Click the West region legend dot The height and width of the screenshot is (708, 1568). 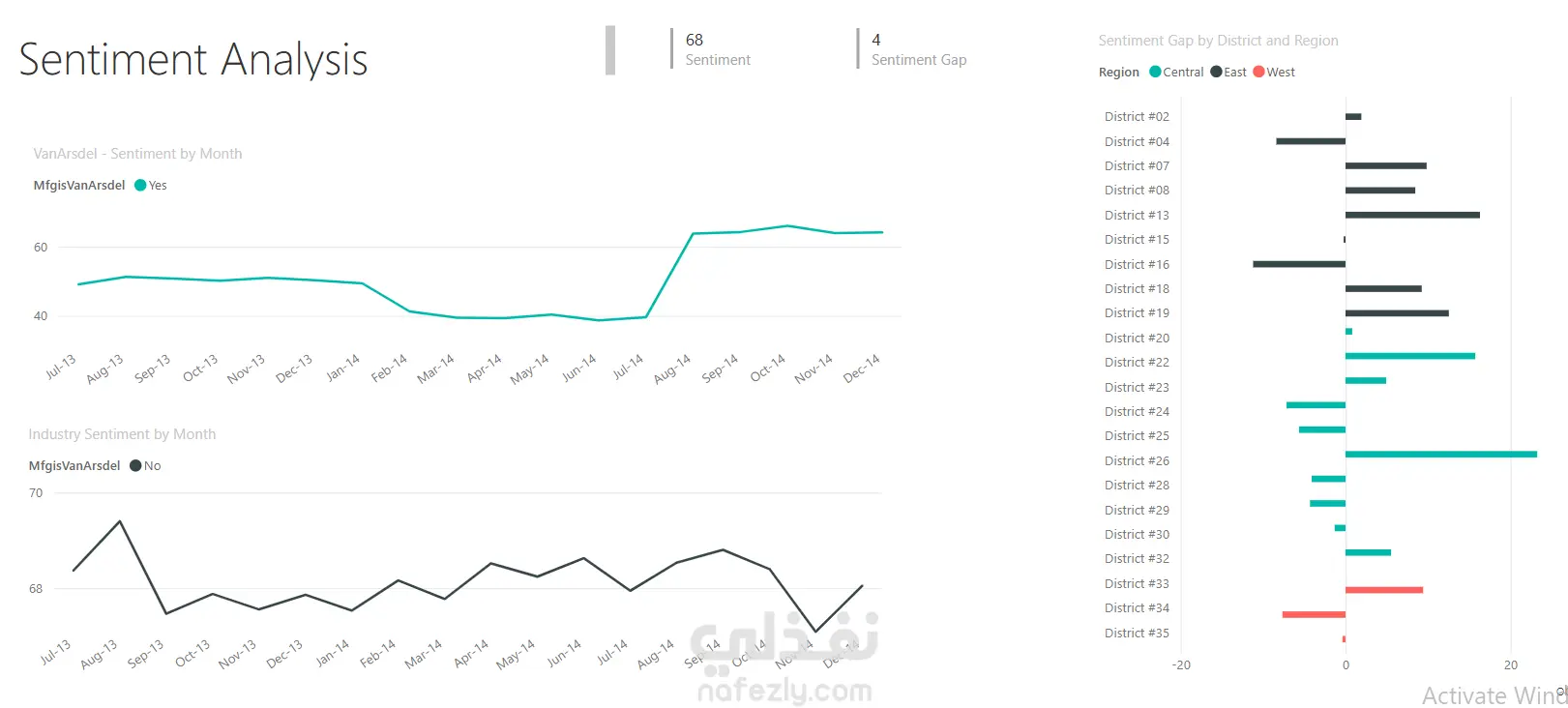(1258, 72)
